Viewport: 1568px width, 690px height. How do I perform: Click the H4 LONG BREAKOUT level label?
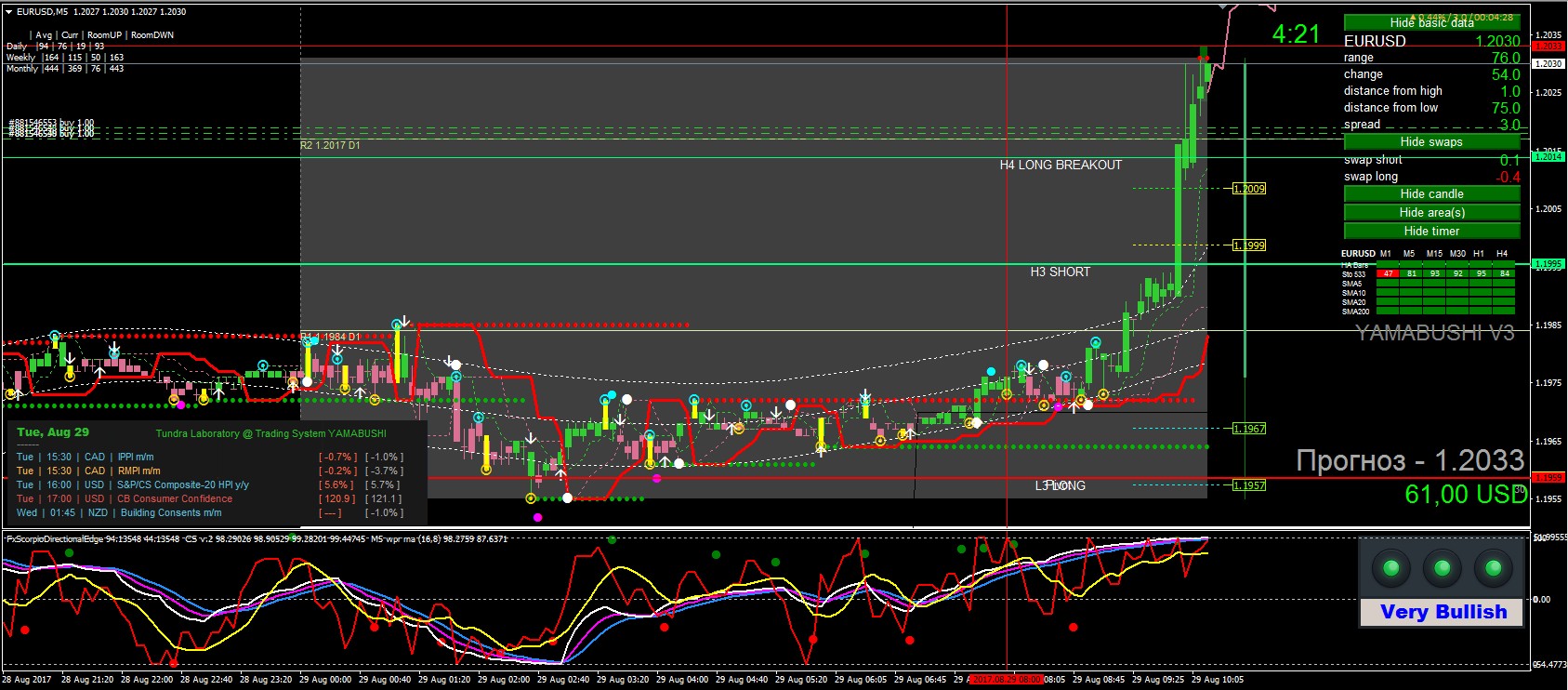tap(1061, 165)
